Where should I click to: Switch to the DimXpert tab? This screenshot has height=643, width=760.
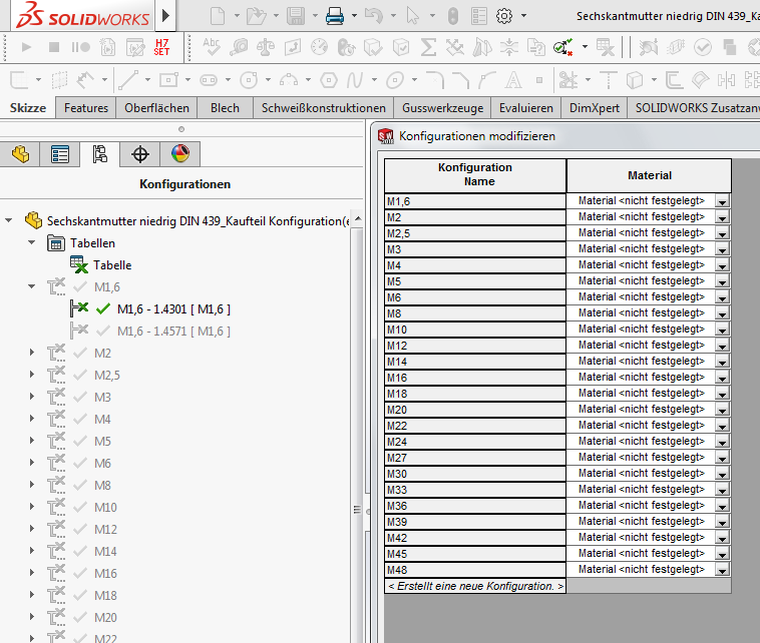pos(594,108)
